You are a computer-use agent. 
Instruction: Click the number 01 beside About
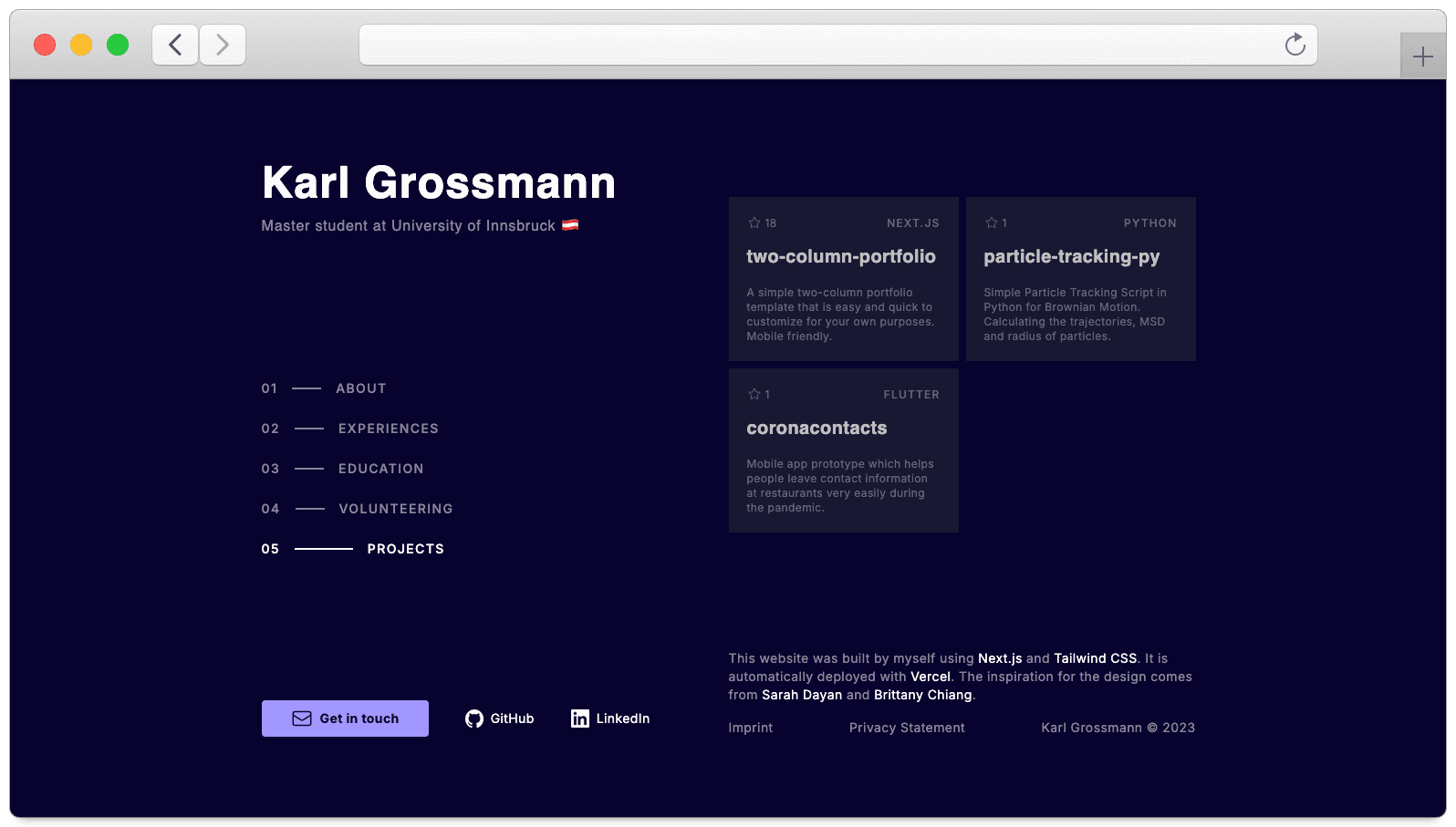point(269,388)
